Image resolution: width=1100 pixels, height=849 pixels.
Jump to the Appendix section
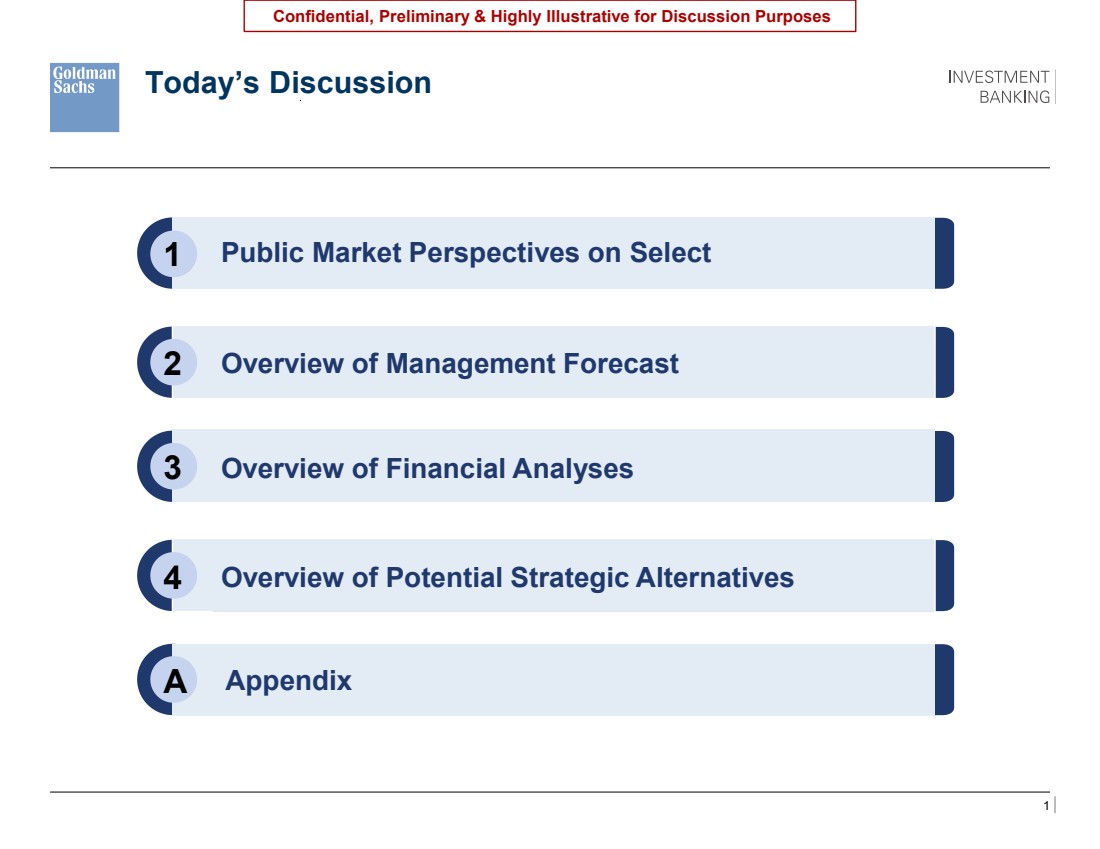[288, 681]
